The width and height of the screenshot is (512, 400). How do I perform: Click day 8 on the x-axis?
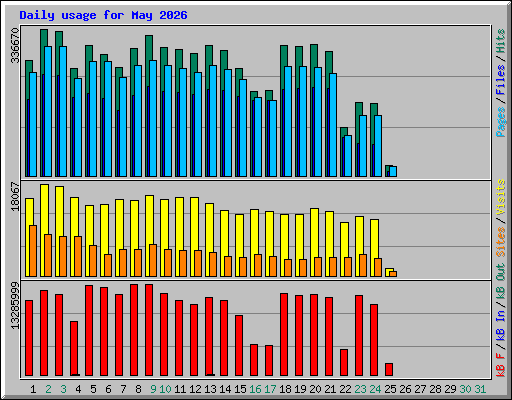point(138,389)
